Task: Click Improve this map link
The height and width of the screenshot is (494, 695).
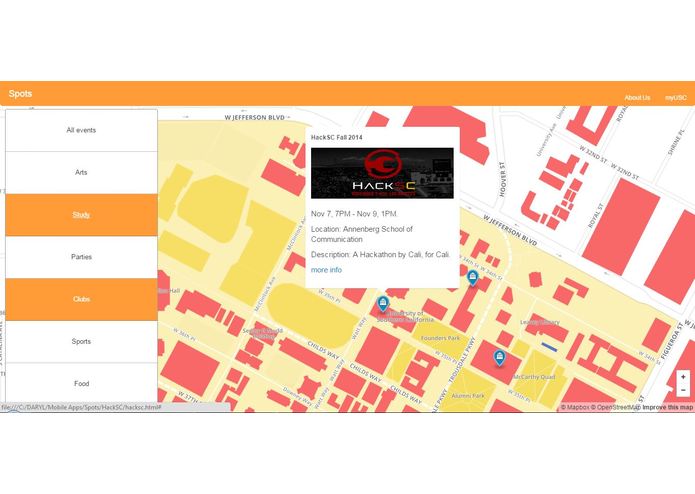Action: (x=668, y=407)
